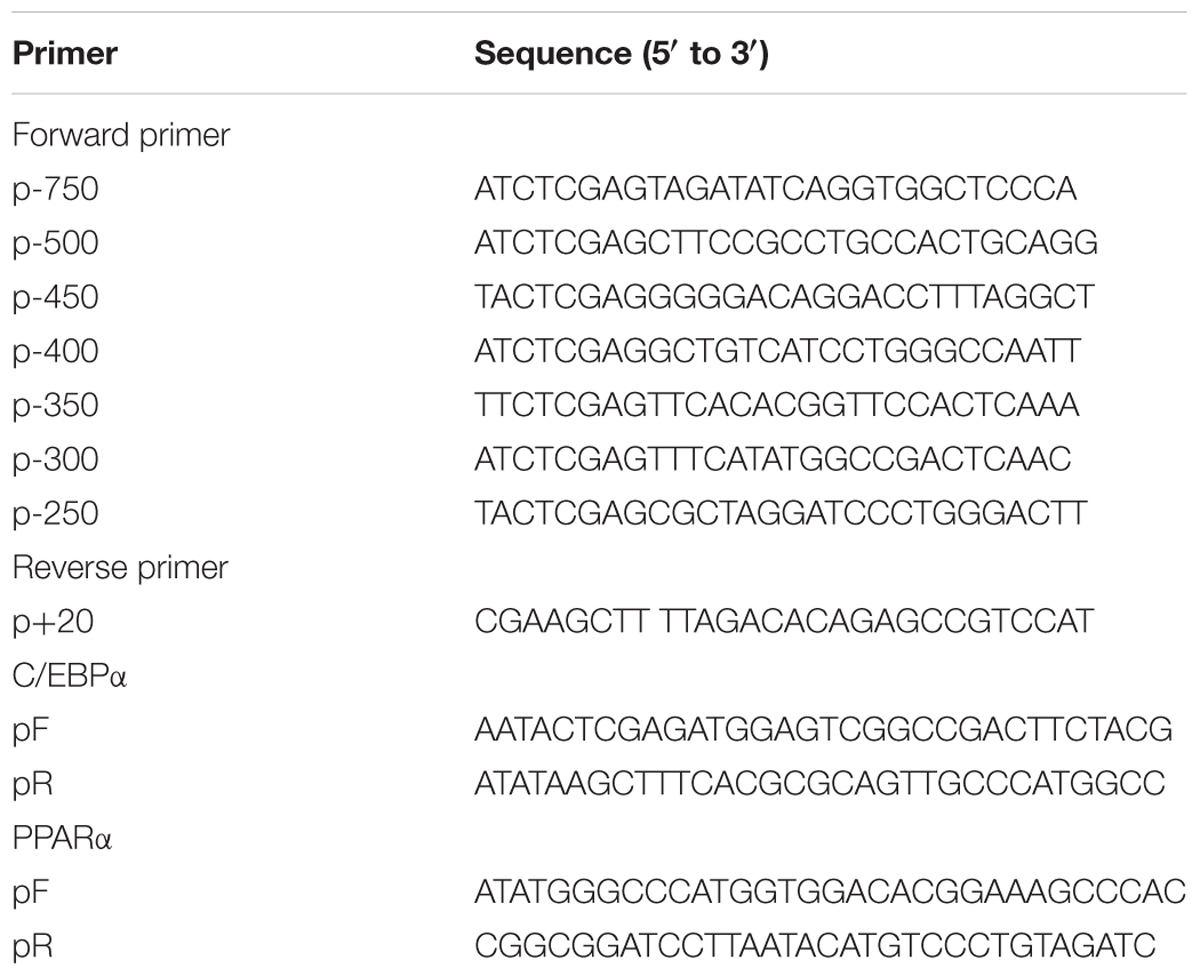This screenshot has height=976, width=1200.
Task: Click the Reverse primer section label
Action: pyautogui.click(x=121, y=567)
